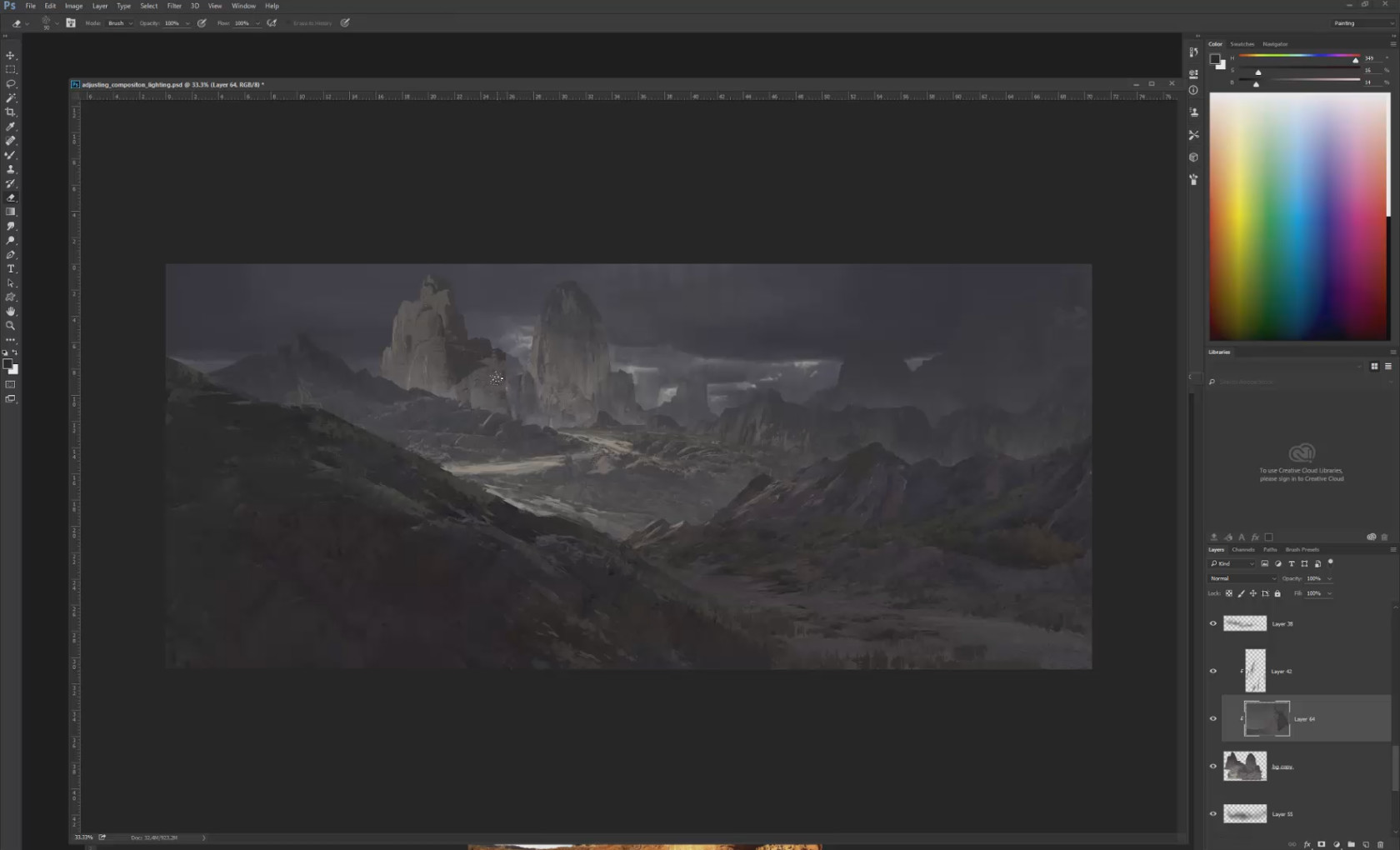This screenshot has width=1400, height=850.
Task: Switch to the Channels tab
Action: coord(1242,550)
